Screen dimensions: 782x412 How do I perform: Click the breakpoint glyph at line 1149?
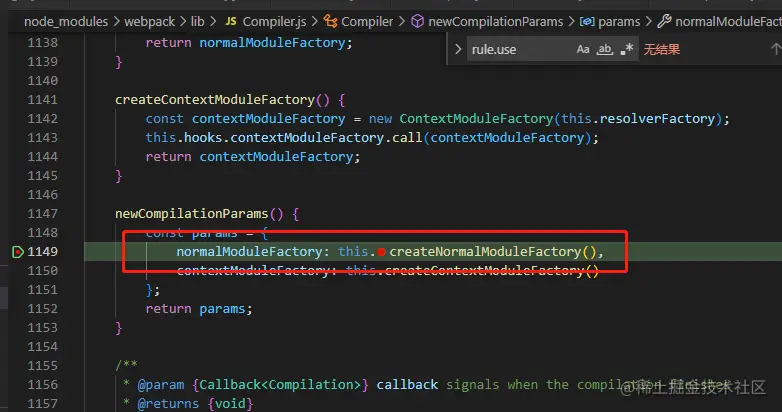17,252
